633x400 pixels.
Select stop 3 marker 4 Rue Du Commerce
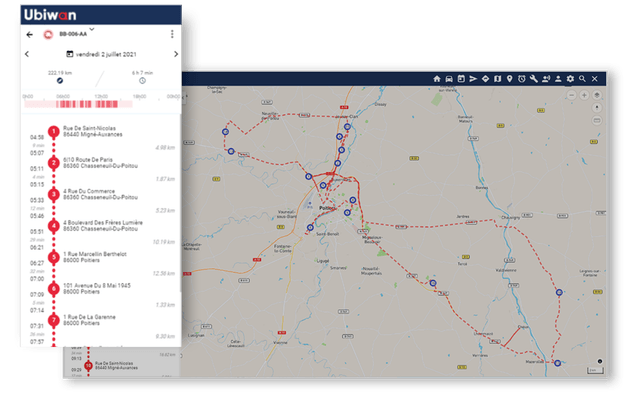pyautogui.click(x=54, y=195)
